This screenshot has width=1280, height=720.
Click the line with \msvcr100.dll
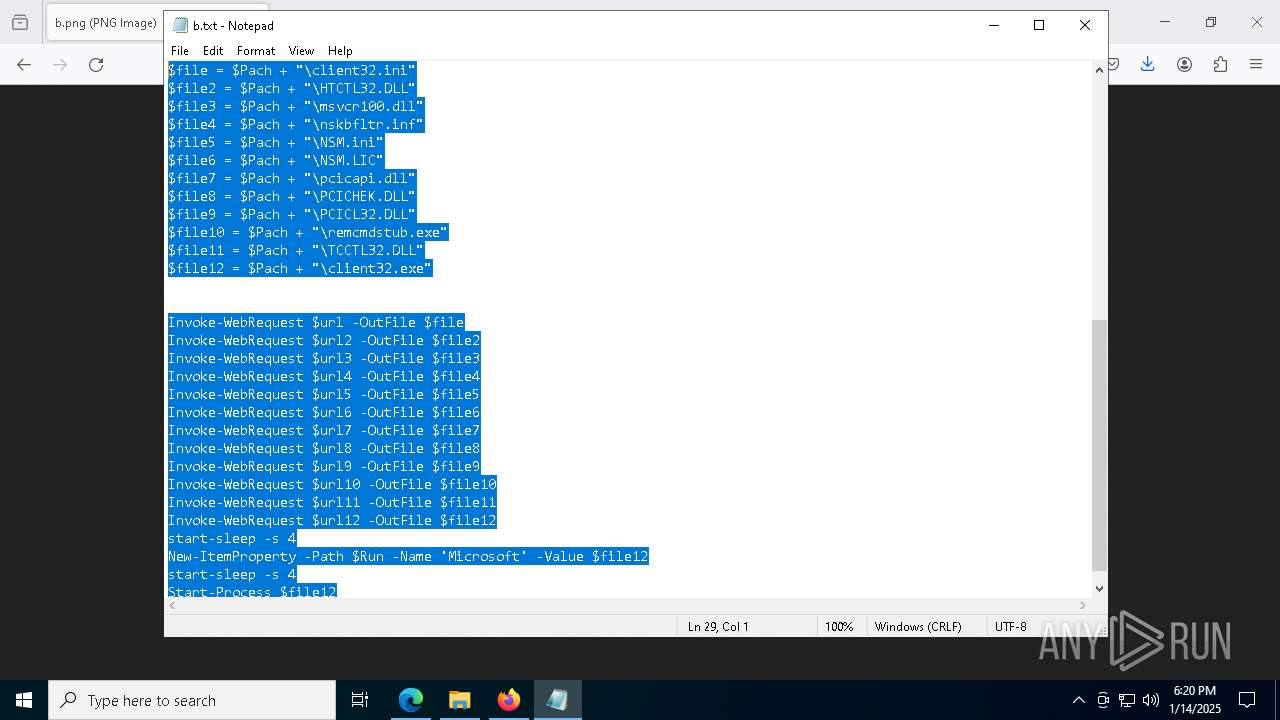tap(296, 106)
